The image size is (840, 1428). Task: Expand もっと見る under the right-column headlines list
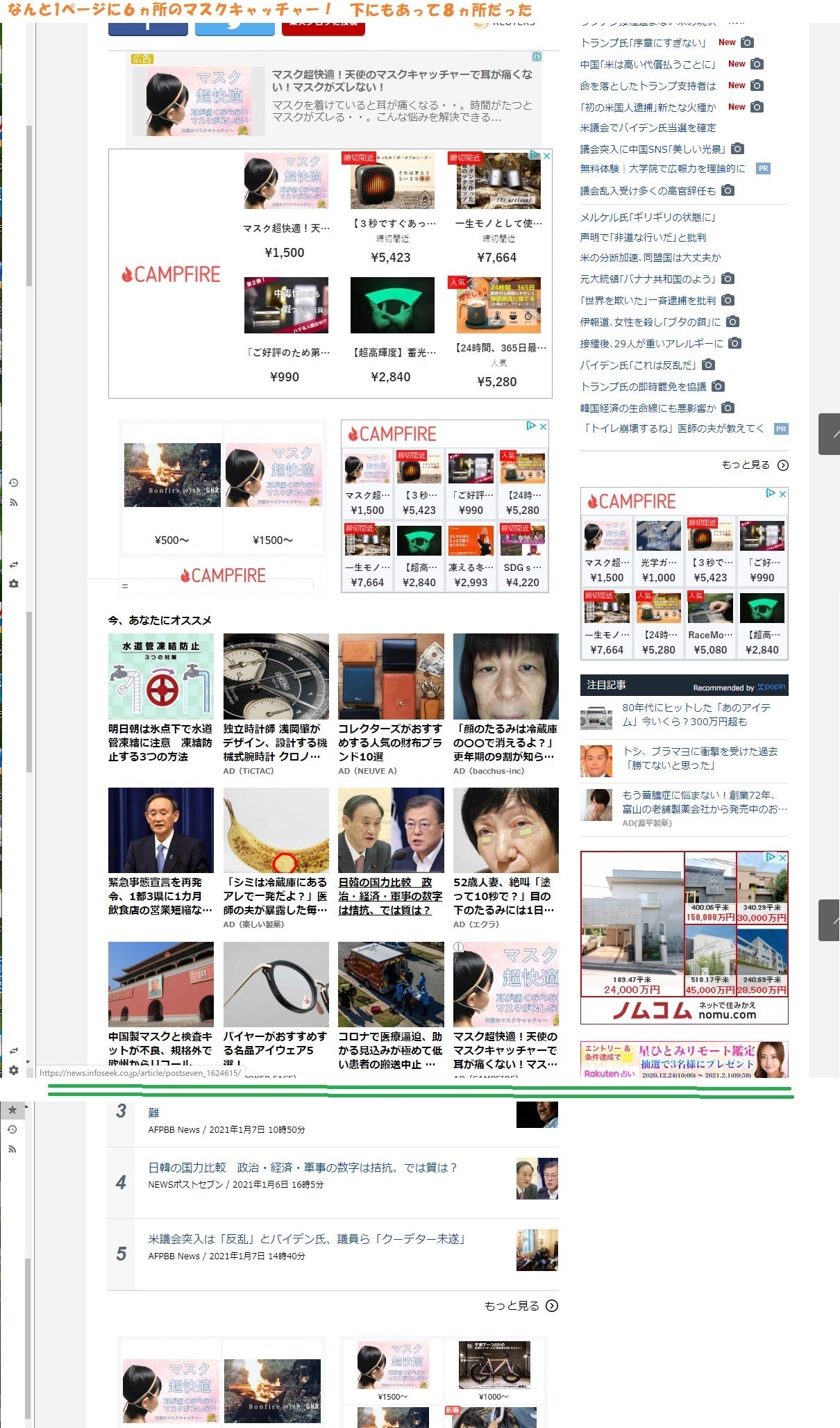[x=754, y=465]
